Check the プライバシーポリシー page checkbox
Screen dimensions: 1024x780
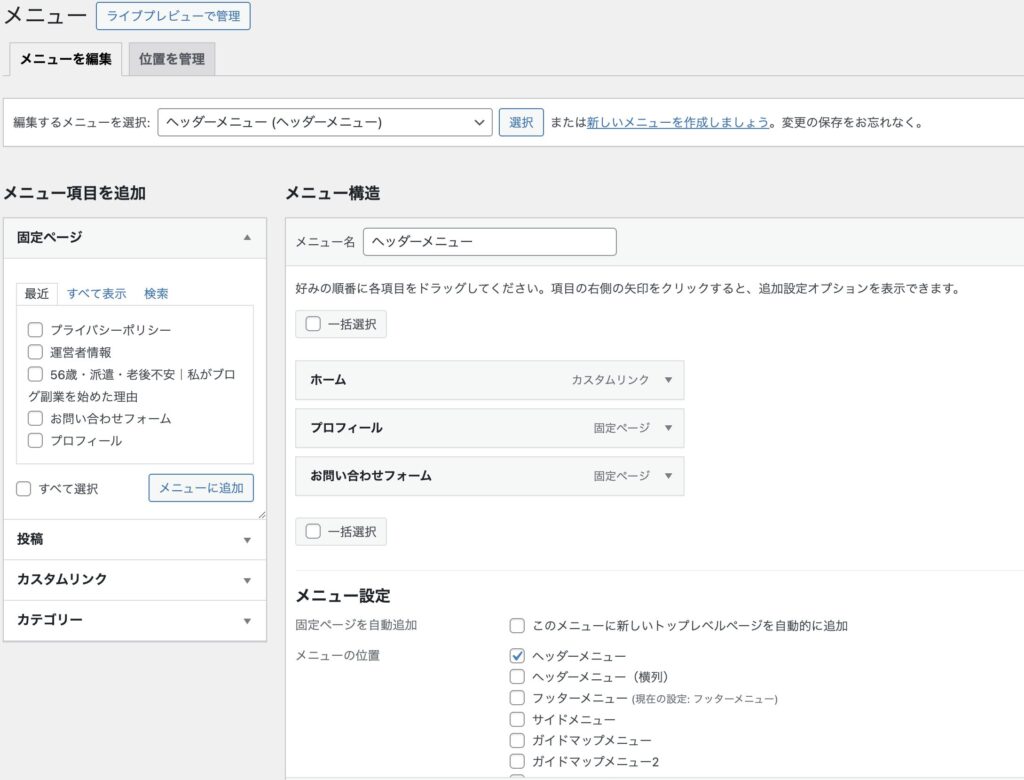(x=35, y=329)
